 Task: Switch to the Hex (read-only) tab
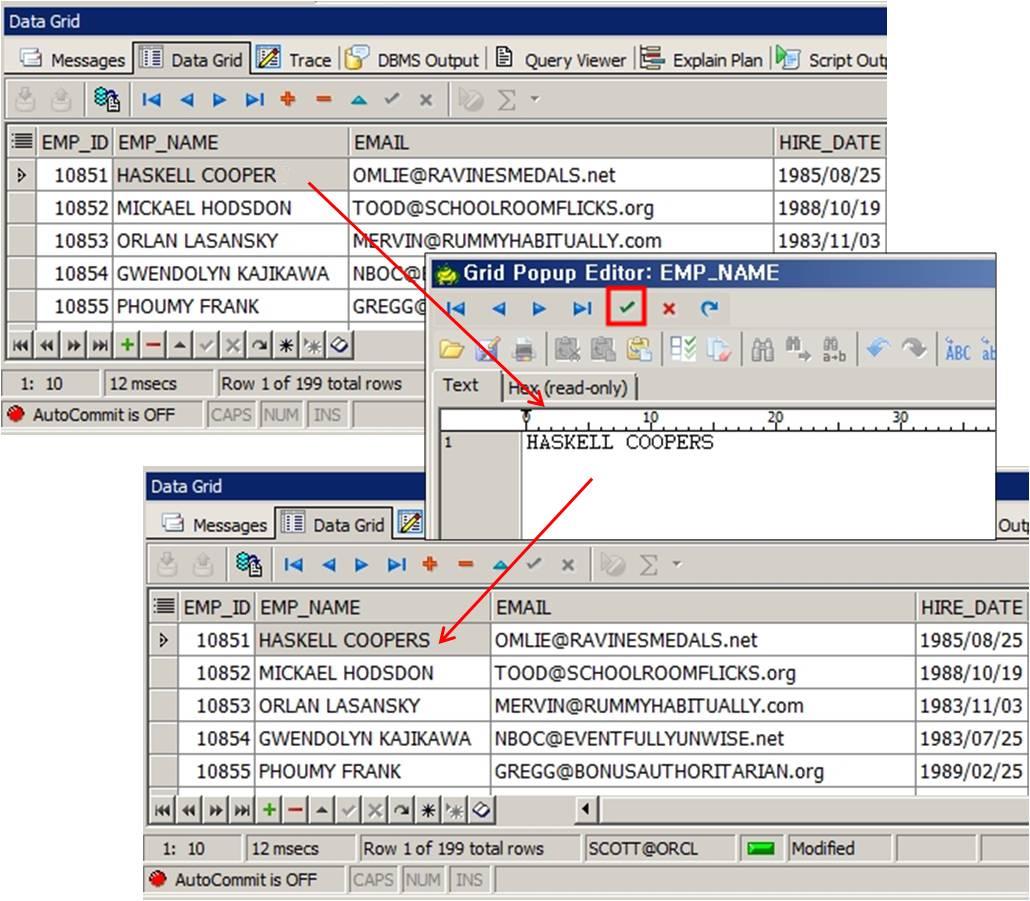[570, 387]
